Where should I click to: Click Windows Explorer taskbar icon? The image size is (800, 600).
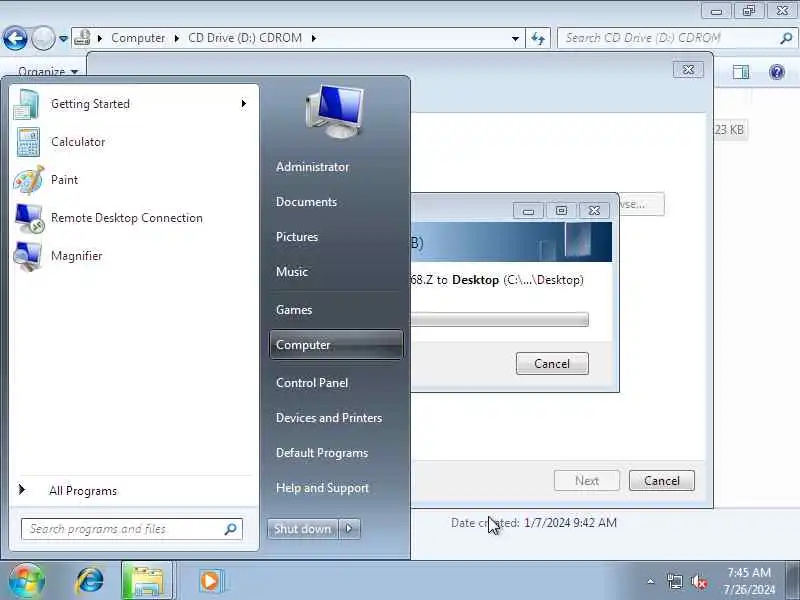147,581
